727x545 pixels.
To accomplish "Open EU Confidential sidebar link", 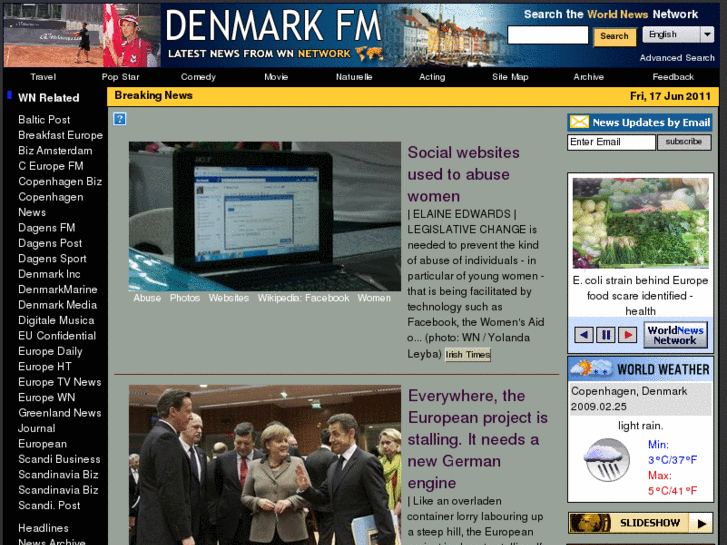I will pyautogui.click(x=57, y=336).
